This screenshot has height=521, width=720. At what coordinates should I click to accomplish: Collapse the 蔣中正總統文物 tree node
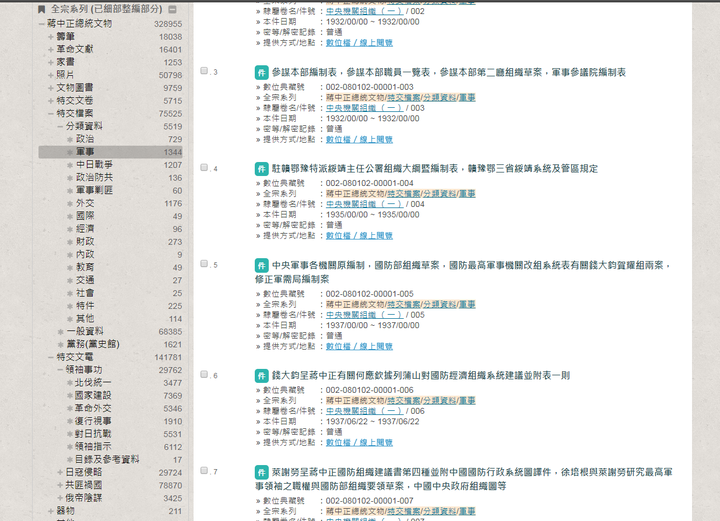point(41,23)
